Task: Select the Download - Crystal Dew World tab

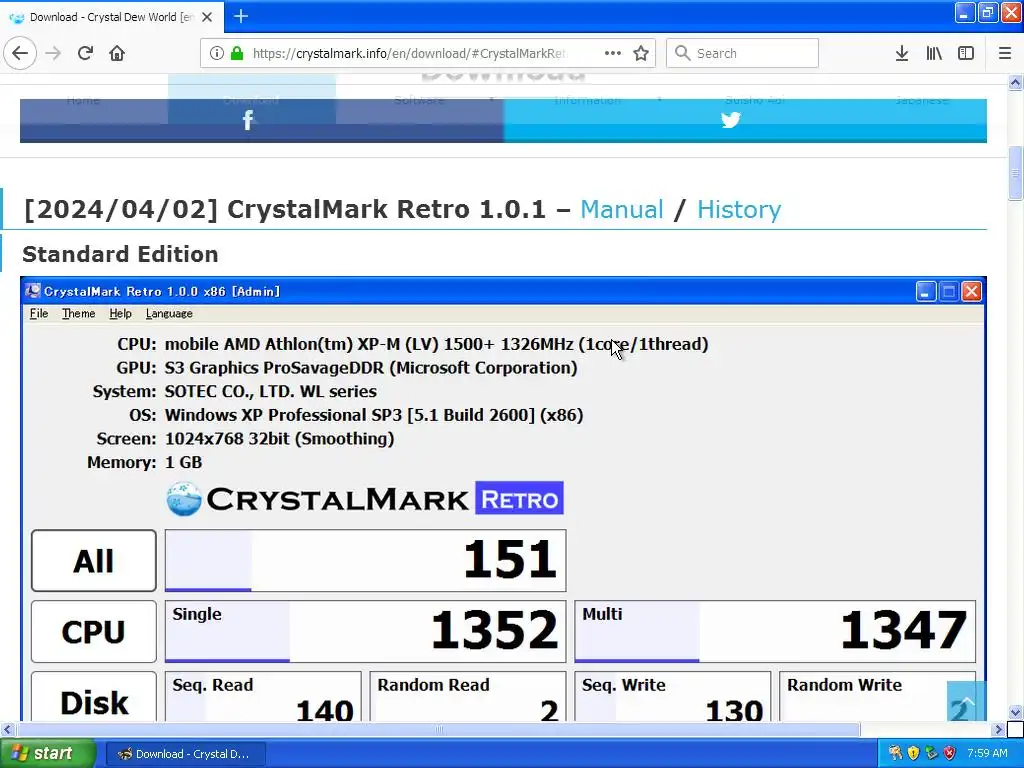Action: pos(112,17)
